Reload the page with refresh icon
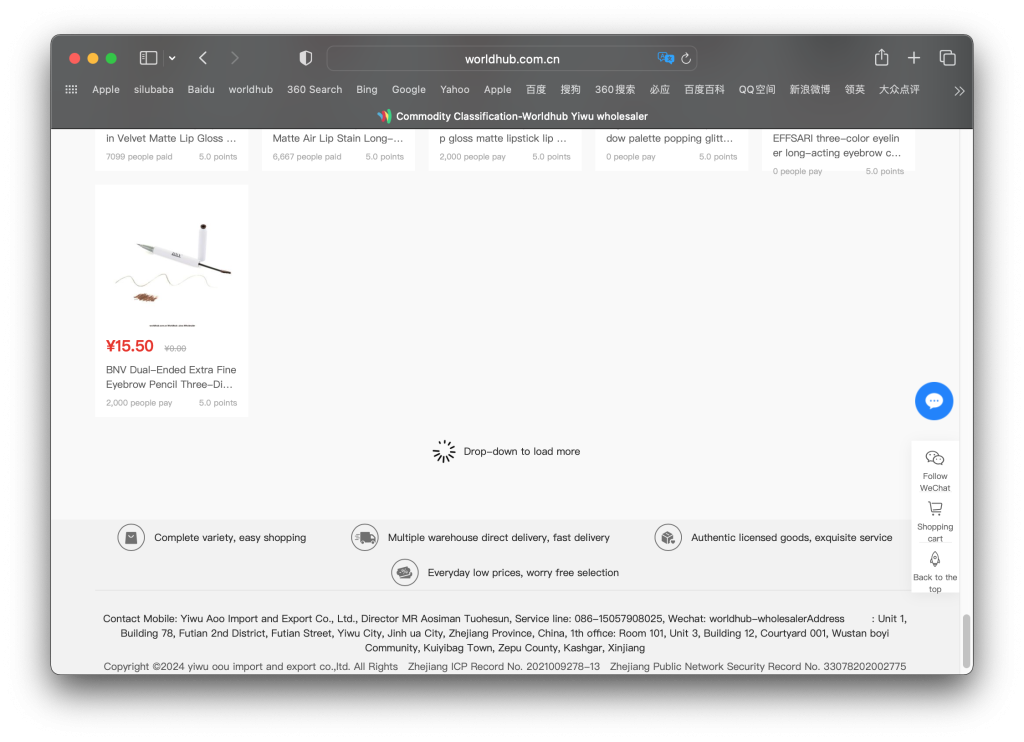Viewport: 1024px width, 742px height. pos(686,59)
